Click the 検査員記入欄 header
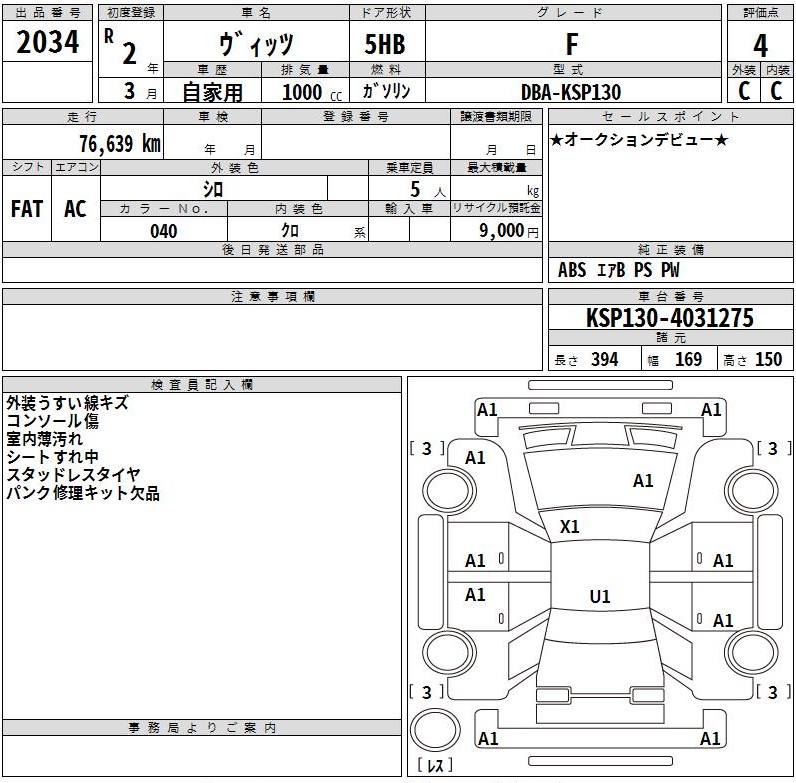Viewport: 796px width, 783px height. [202, 384]
